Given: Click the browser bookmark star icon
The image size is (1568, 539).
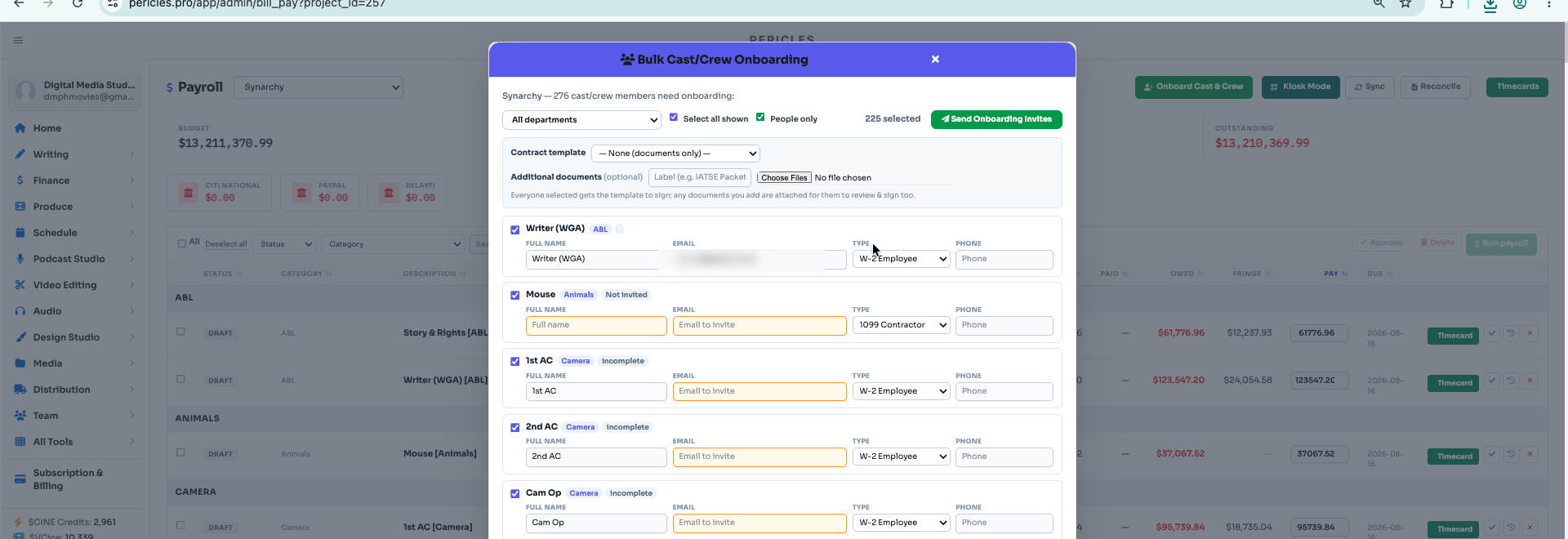Looking at the screenshot, I should point(1405,4).
